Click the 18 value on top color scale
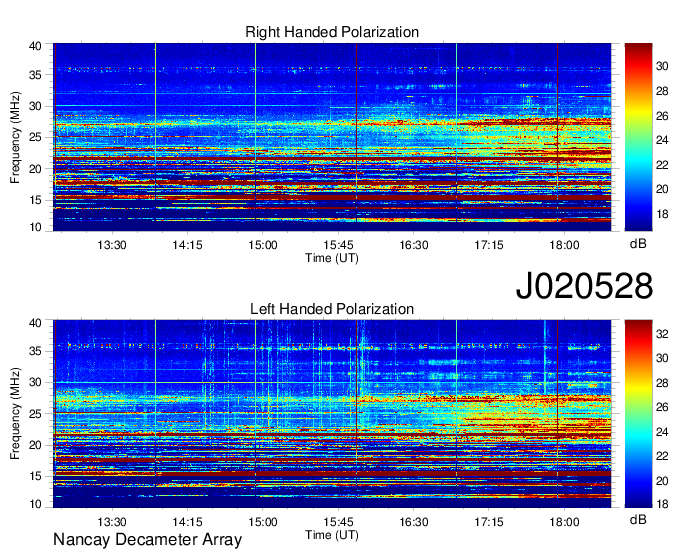The image size is (680, 552). point(662,214)
